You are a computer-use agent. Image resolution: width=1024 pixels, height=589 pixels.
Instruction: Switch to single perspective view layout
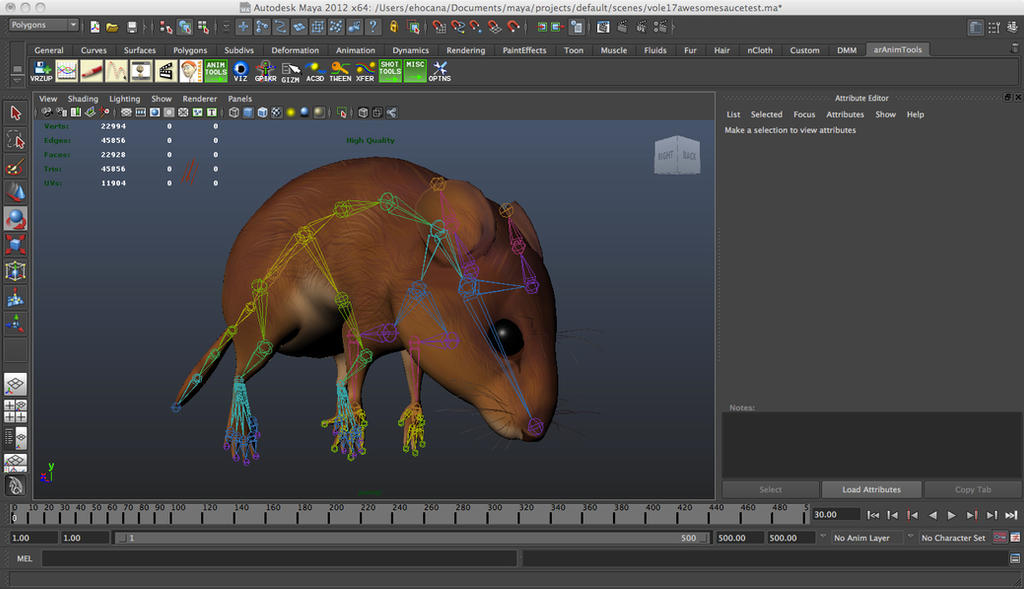coord(16,384)
